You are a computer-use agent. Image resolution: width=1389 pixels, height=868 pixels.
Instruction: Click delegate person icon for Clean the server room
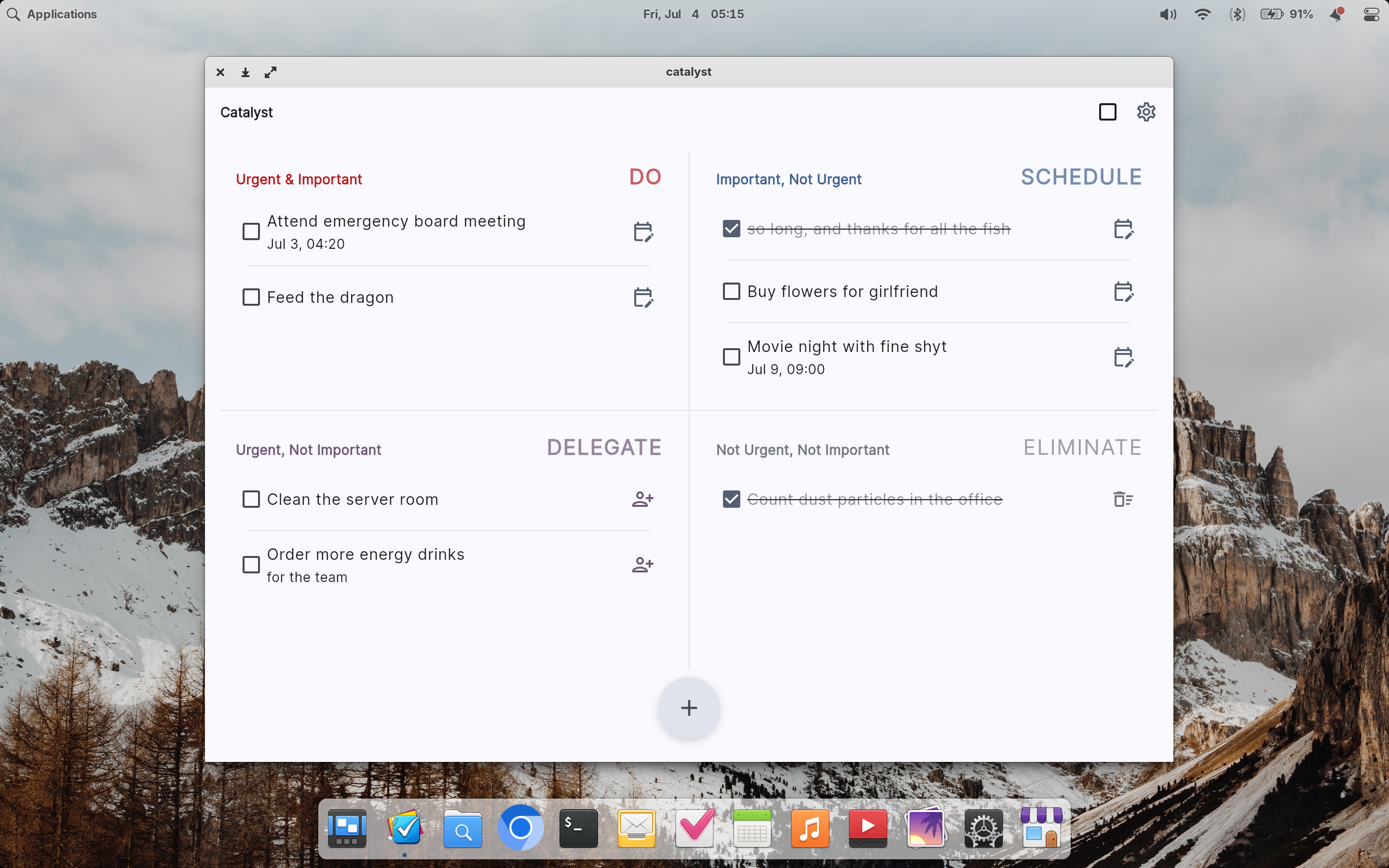tap(643, 500)
